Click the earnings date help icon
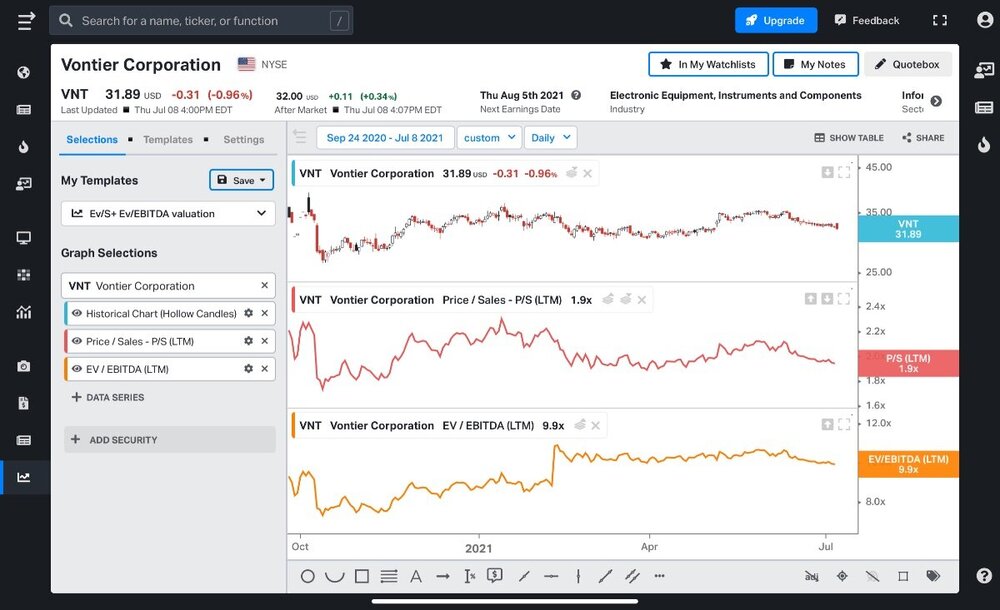 pos(576,95)
